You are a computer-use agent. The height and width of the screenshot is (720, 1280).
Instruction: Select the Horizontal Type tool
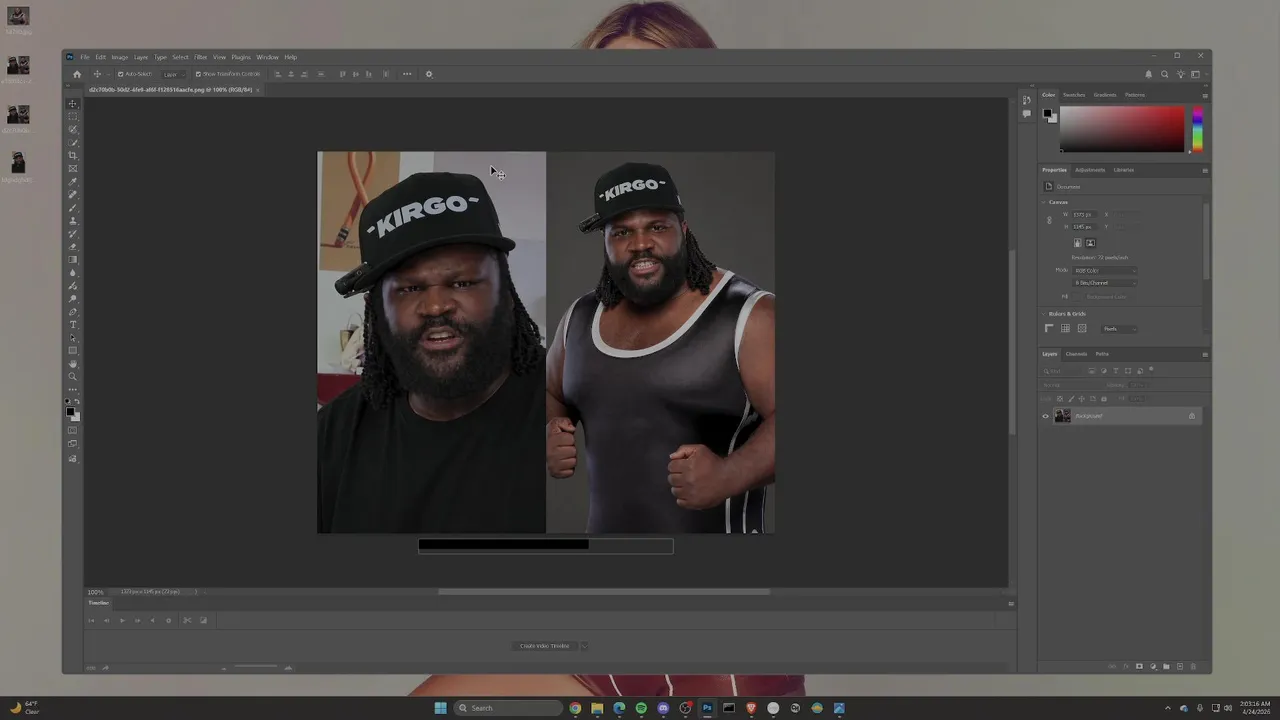tap(72, 323)
